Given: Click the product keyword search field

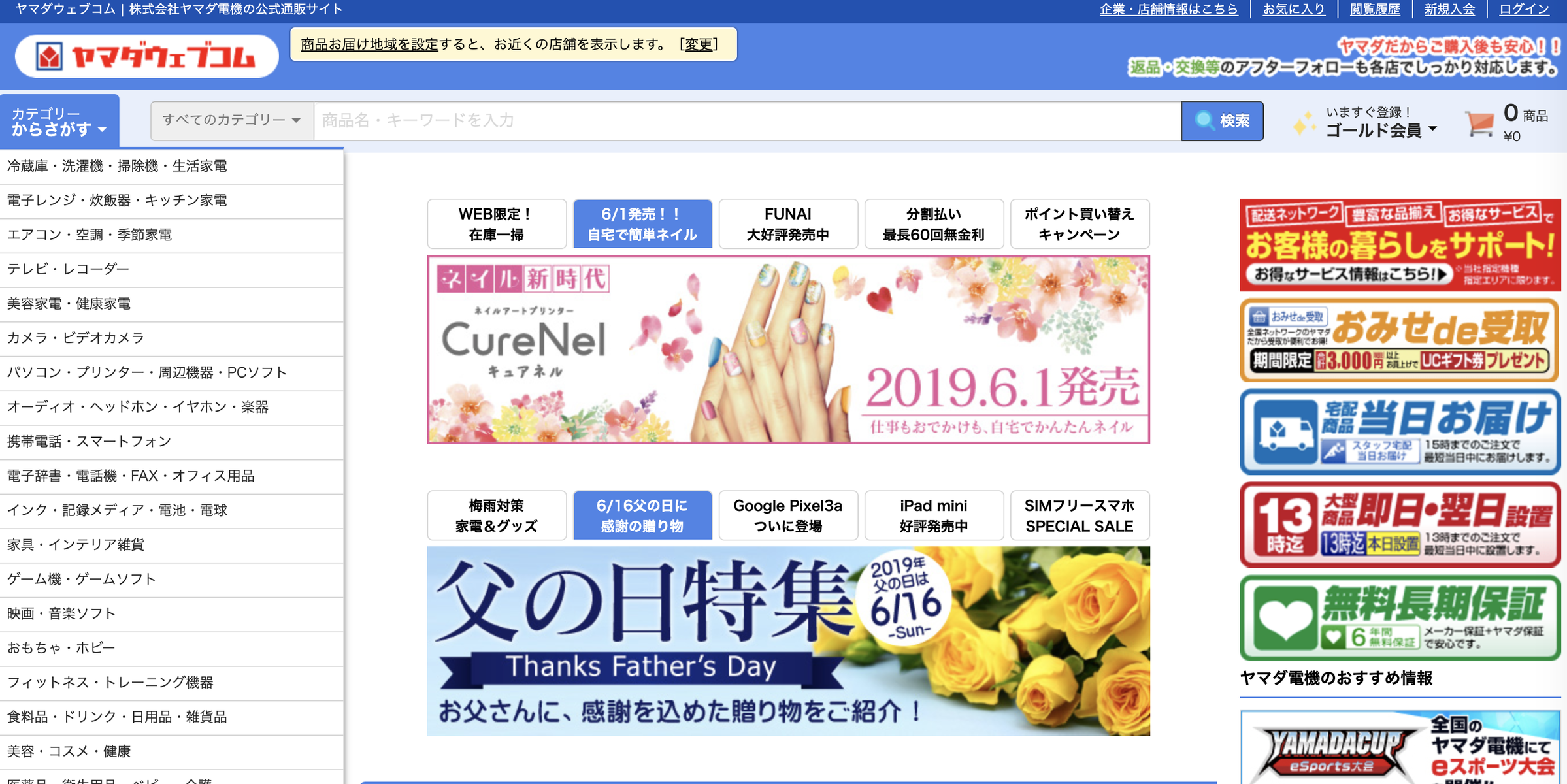Looking at the screenshot, I should point(747,121).
